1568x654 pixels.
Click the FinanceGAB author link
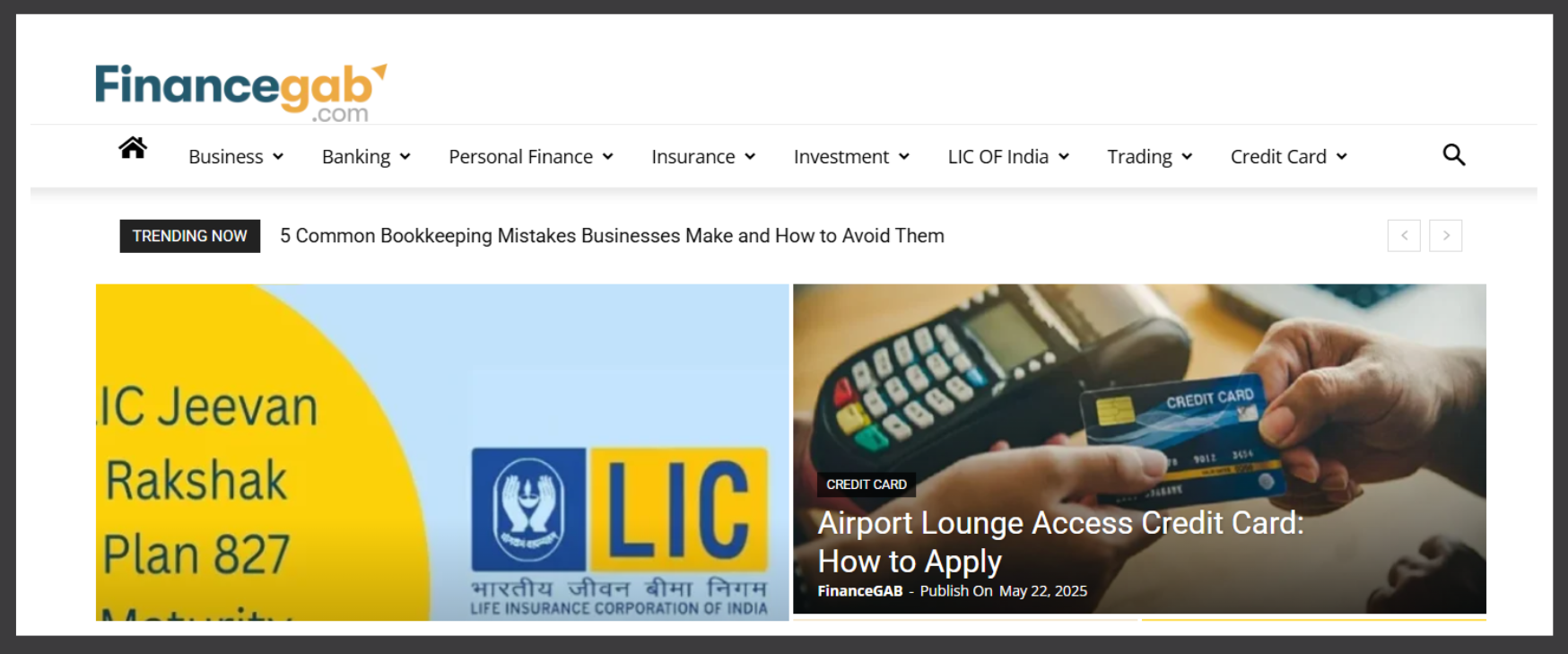pos(859,591)
